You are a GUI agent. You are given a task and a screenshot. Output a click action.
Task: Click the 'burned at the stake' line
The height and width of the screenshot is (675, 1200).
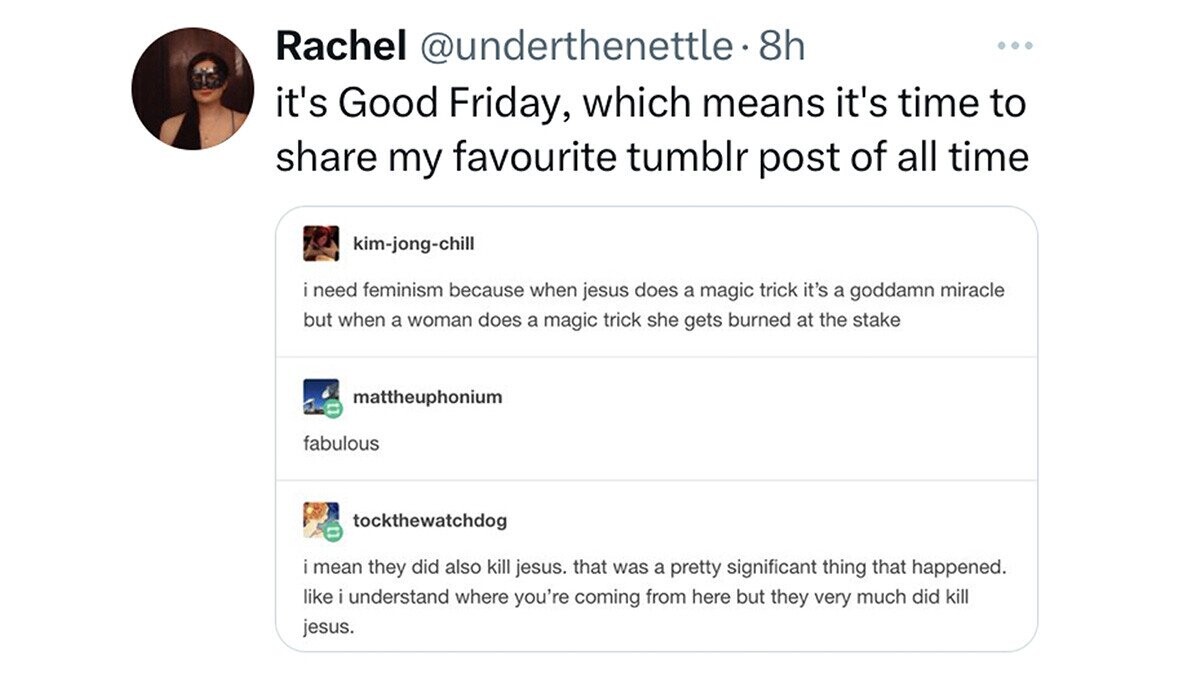click(x=602, y=321)
